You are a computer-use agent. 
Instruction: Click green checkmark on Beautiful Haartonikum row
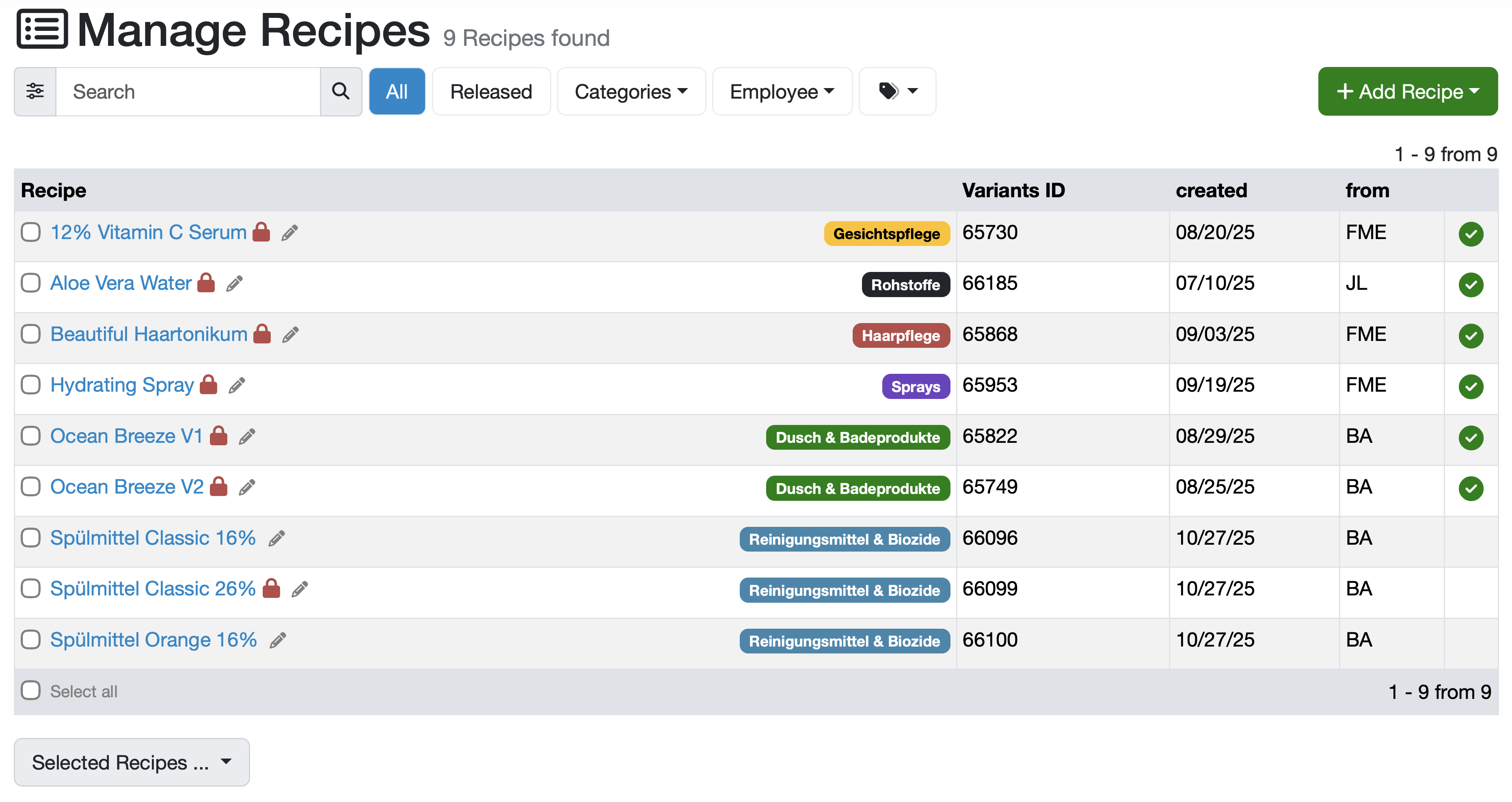(x=1470, y=336)
